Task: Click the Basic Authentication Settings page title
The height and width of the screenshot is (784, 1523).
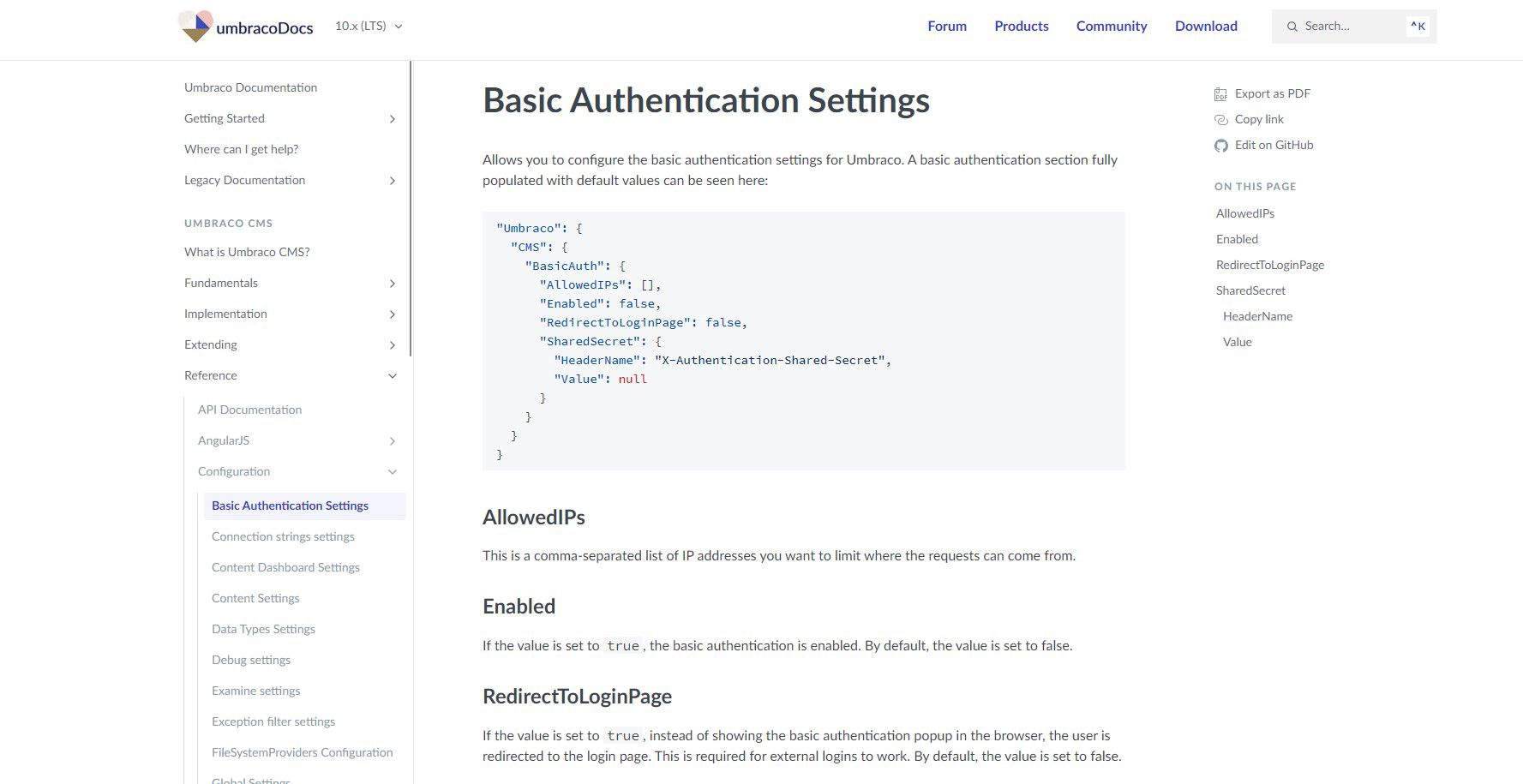Action: [x=706, y=100]
